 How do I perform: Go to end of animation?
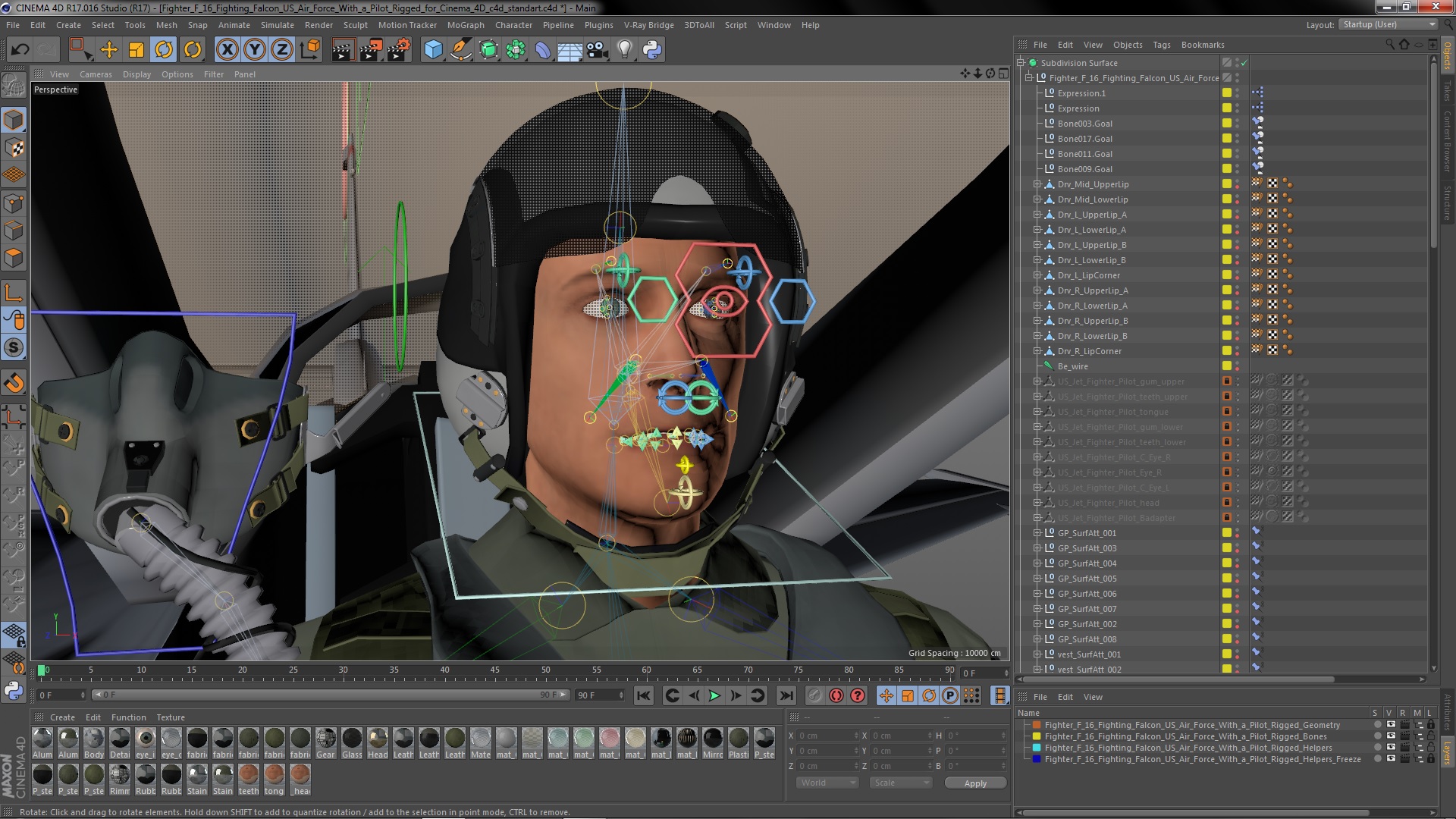click(x=786, y=695)
